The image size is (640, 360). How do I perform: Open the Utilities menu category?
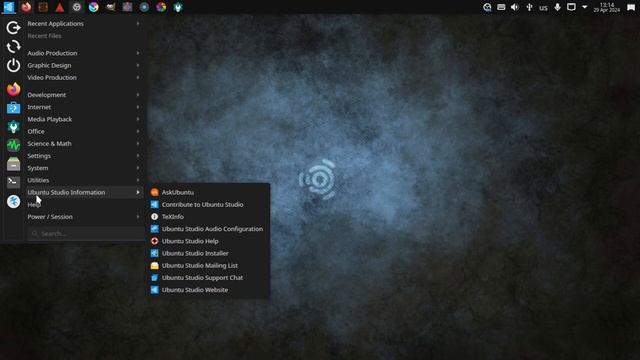click(x=83, y=180)
